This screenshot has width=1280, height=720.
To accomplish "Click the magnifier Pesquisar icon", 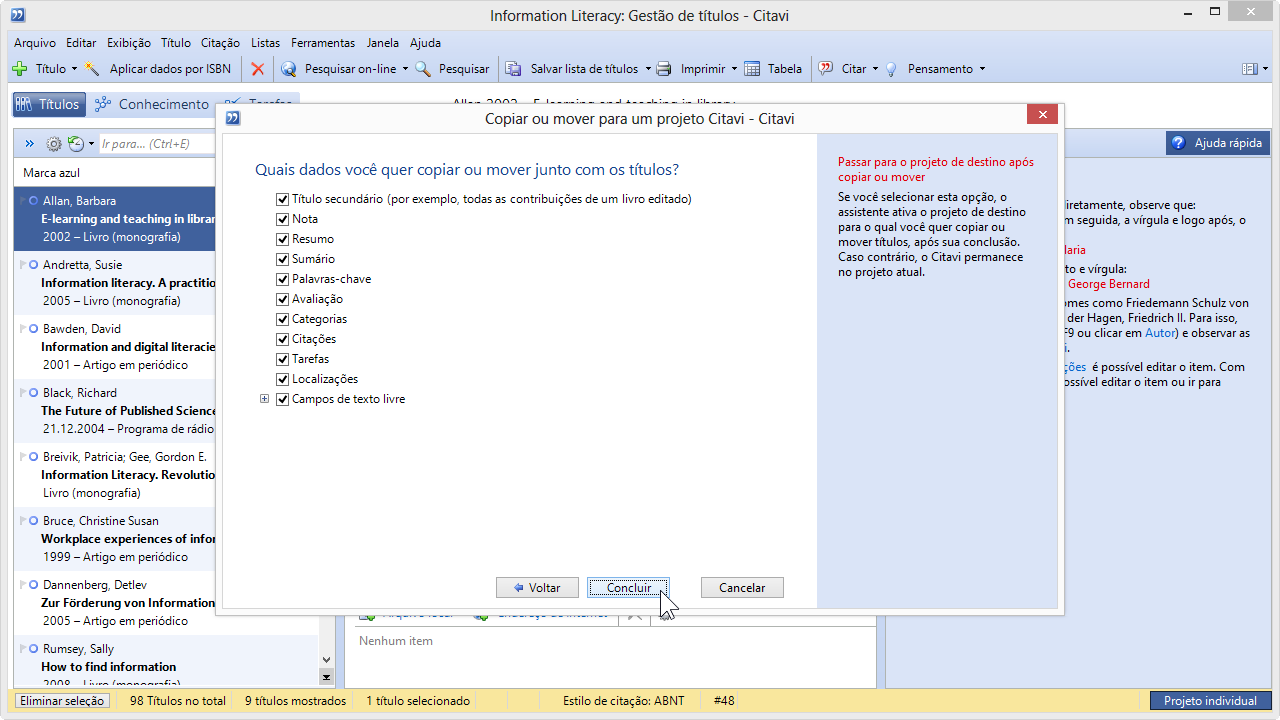I will (x=423, y=69).
